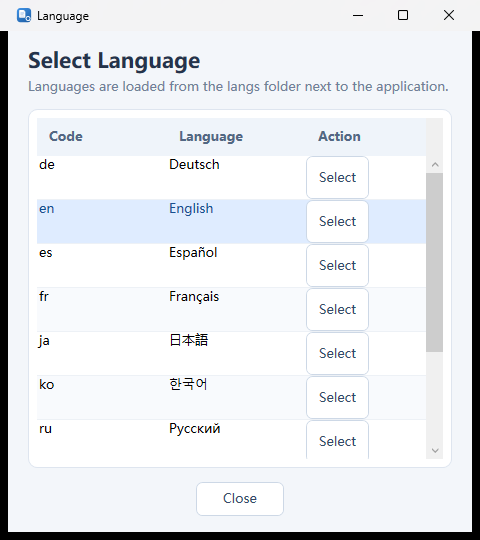Maximize the Language window
This screenshot has width=480, height=540.
(403, 15)
